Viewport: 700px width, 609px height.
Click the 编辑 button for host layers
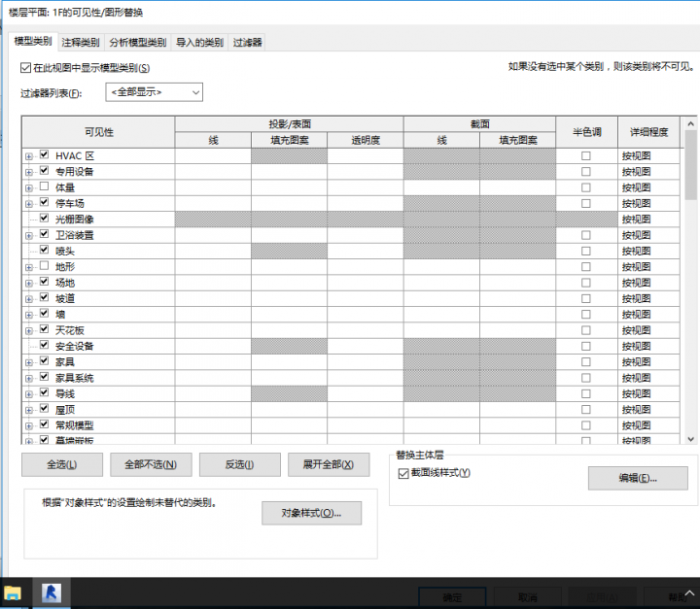[623, 479]
